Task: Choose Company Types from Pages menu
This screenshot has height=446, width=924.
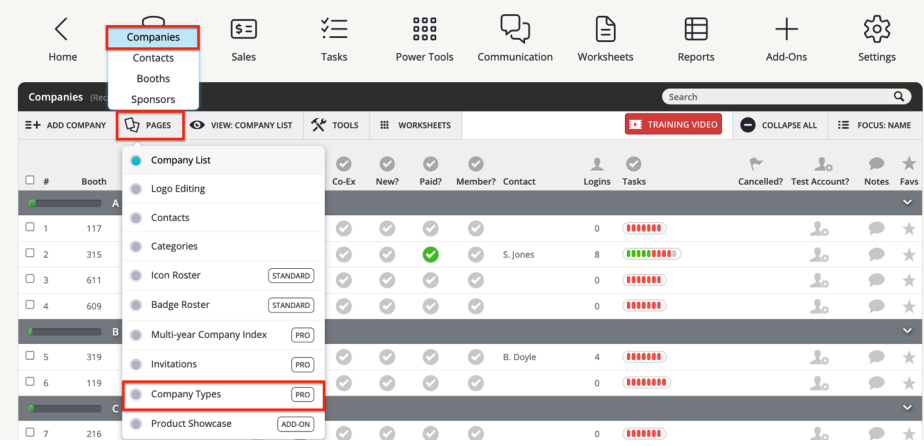Action: pos(223,394)
